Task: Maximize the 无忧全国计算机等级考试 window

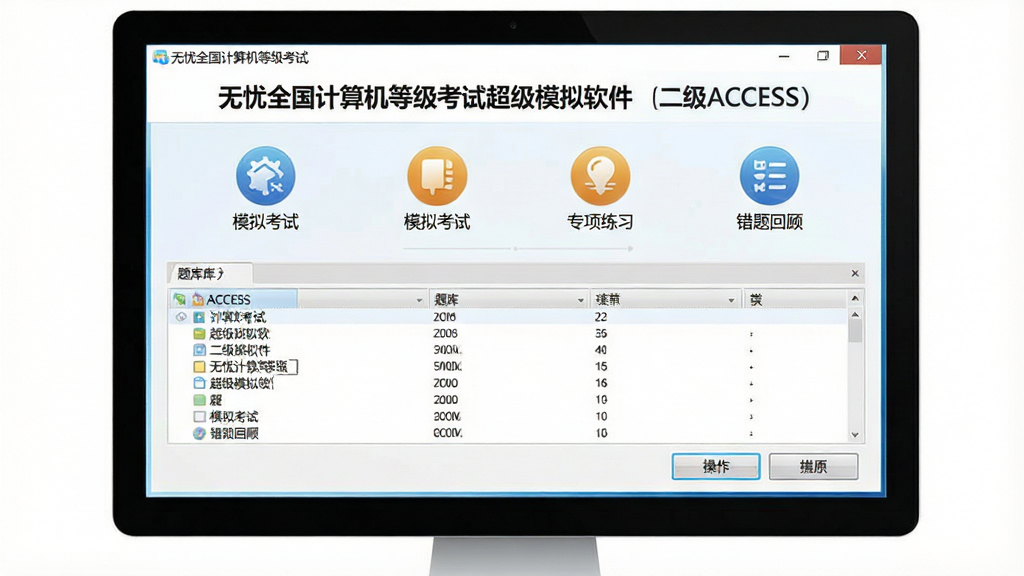Action: tap(823, 56)
